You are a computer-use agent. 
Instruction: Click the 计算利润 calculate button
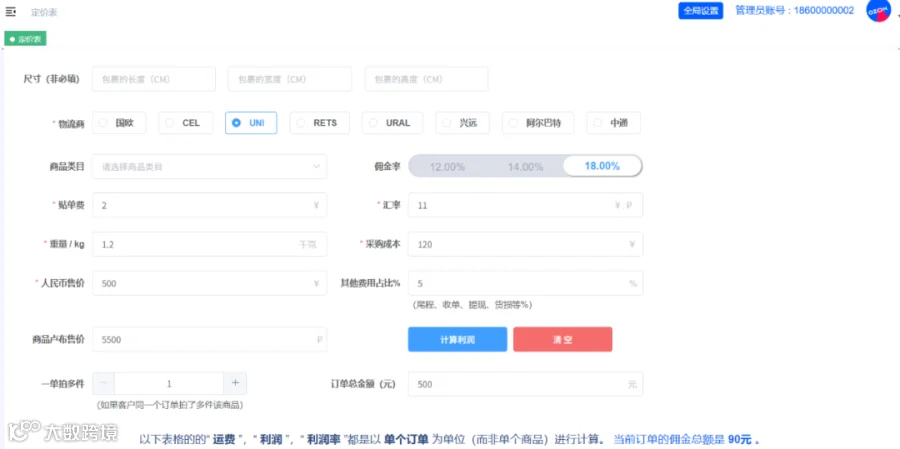[x=457, y=339]
